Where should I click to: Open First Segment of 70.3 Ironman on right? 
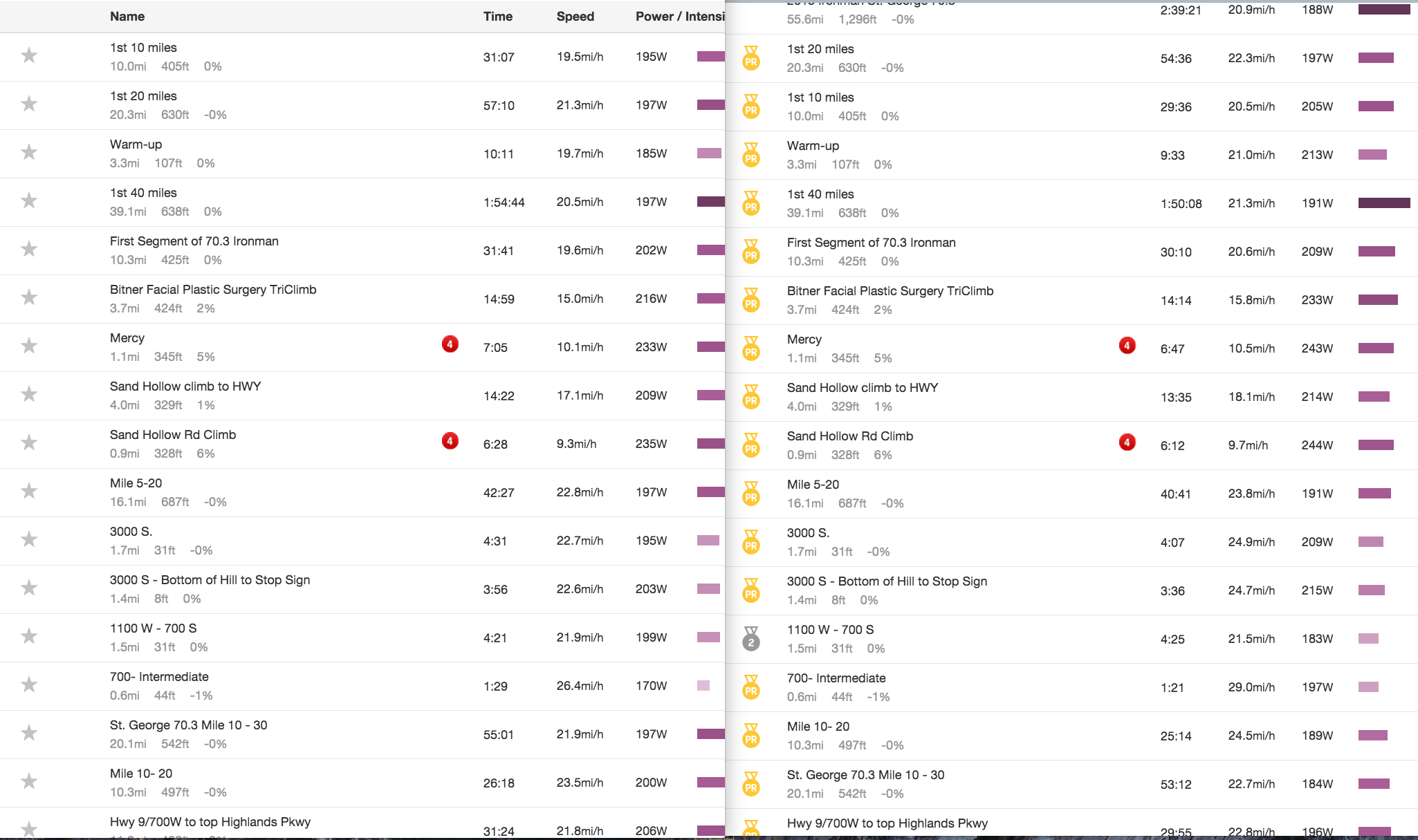click(x=871, y=243)
